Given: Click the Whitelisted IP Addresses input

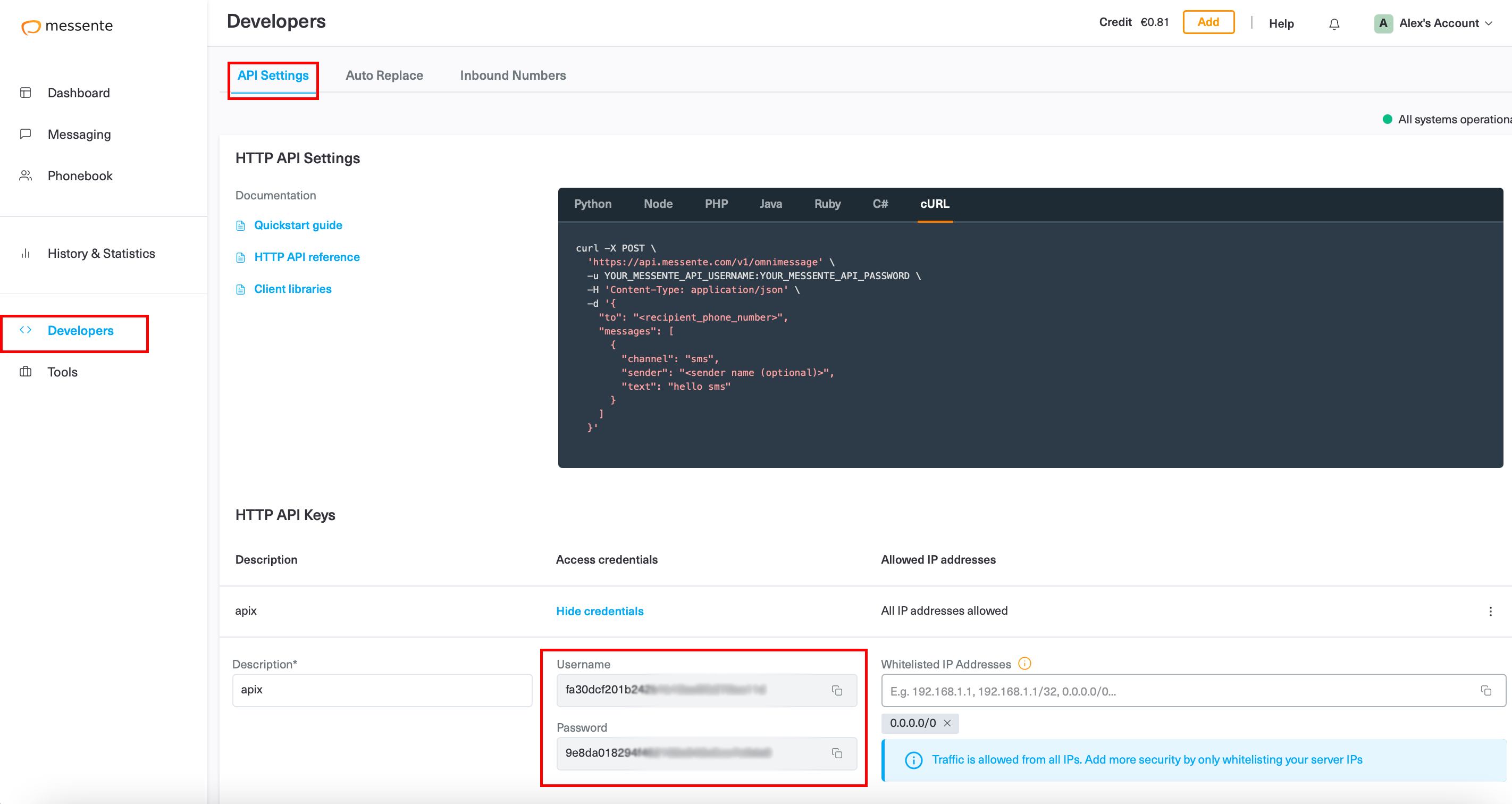Looking at the screenshot, I should 1194,691.
